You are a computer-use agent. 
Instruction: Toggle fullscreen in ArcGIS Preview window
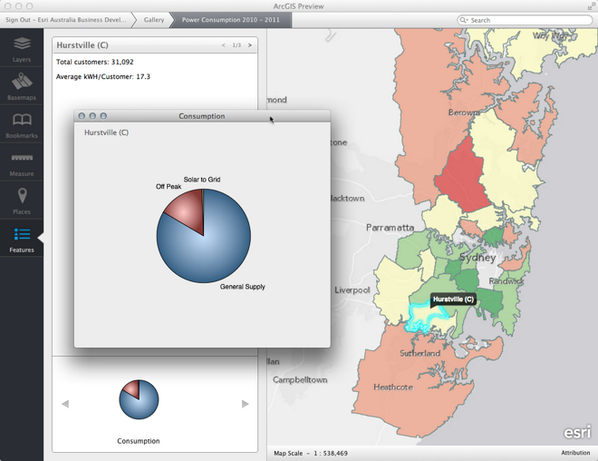[x=591, y=6]
